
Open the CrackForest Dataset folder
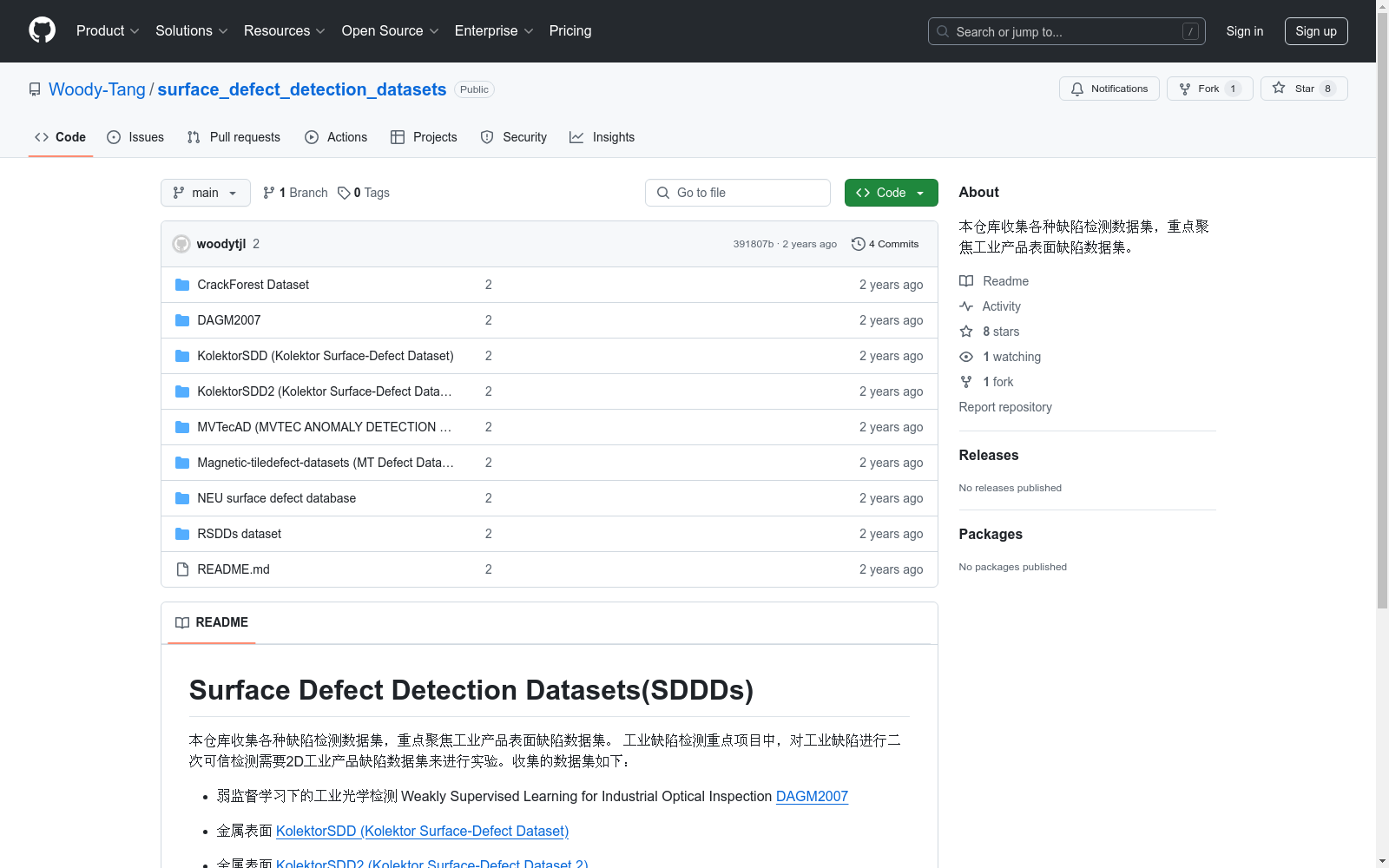pos(253,285)
